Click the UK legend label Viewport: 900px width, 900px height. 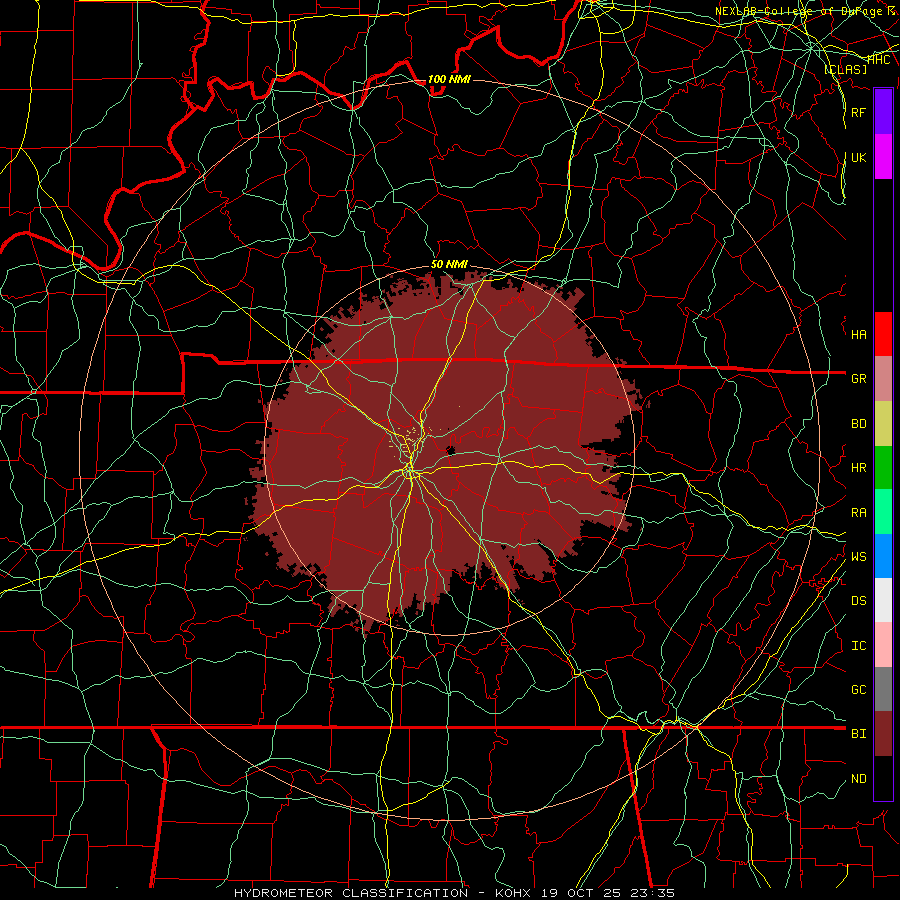(x=858, y=157)
